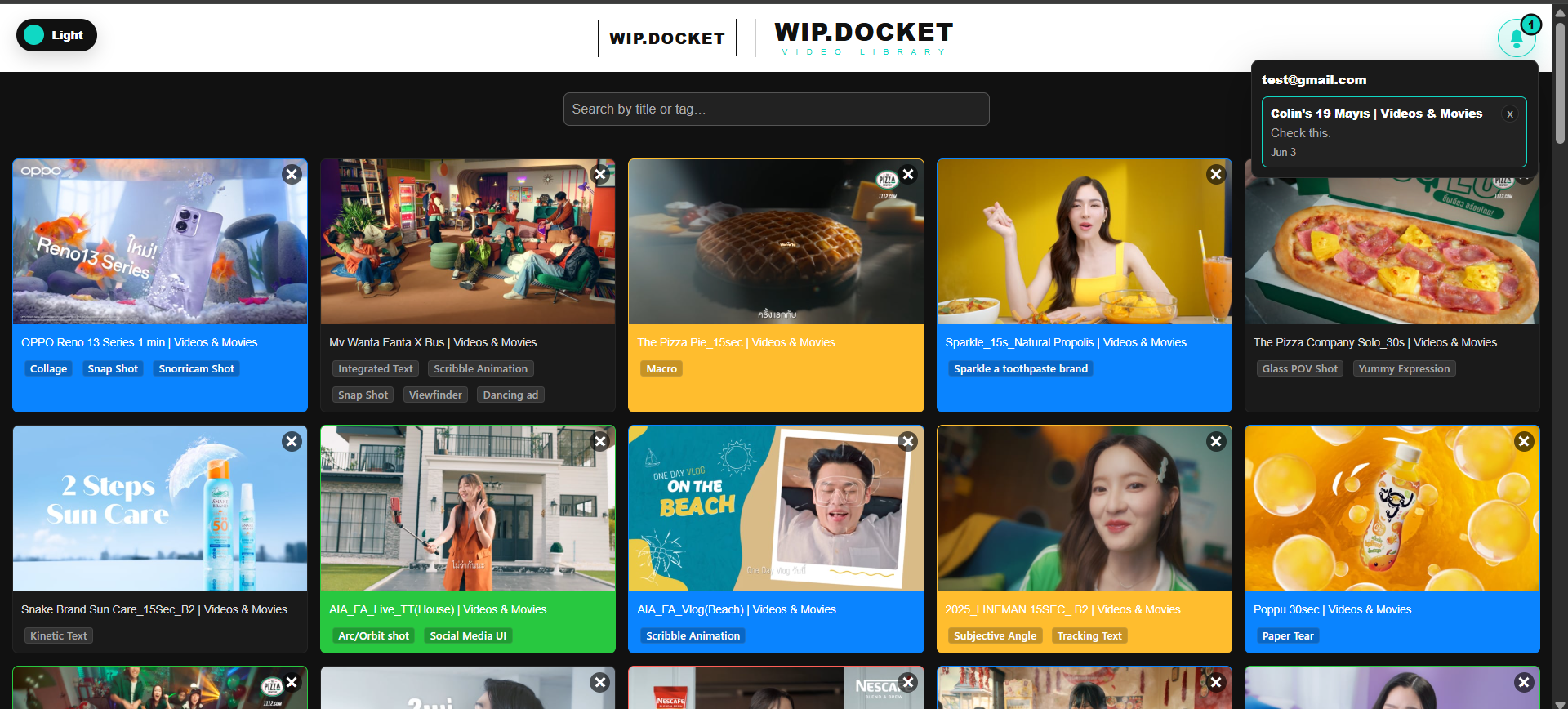
Task: Dismiss the Colin's 19 Mayıs notification
Action: click(x=1510, y=114)
